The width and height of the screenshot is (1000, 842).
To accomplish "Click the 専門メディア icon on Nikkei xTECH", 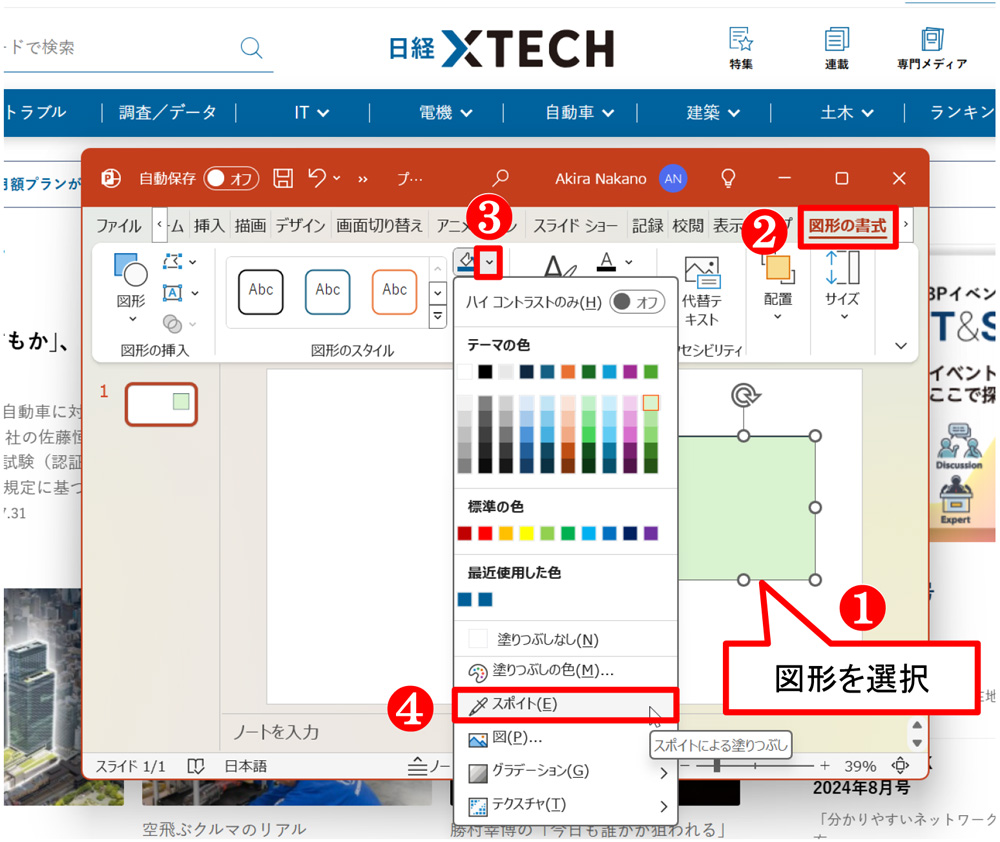I will click(x=932, y=40).
